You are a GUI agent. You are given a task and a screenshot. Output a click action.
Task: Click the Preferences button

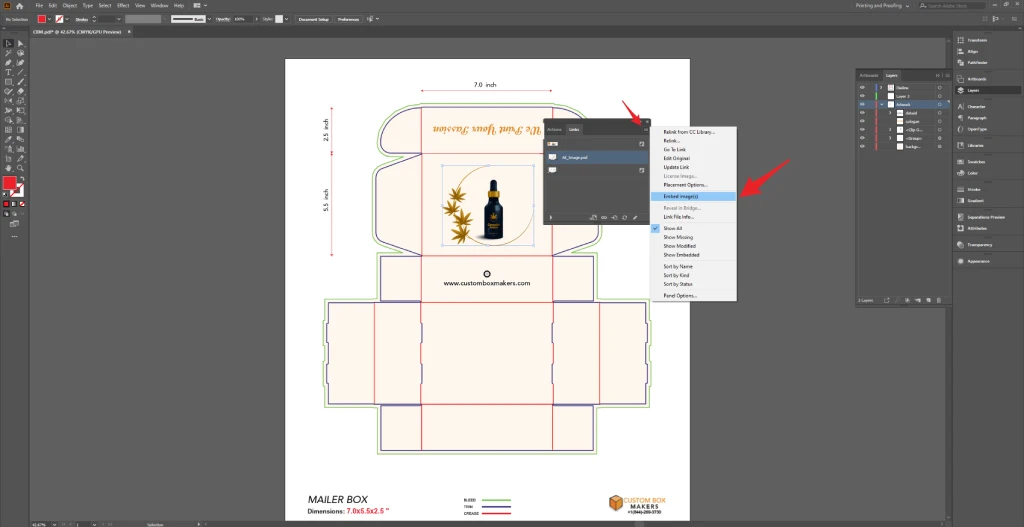coord(348,19)
